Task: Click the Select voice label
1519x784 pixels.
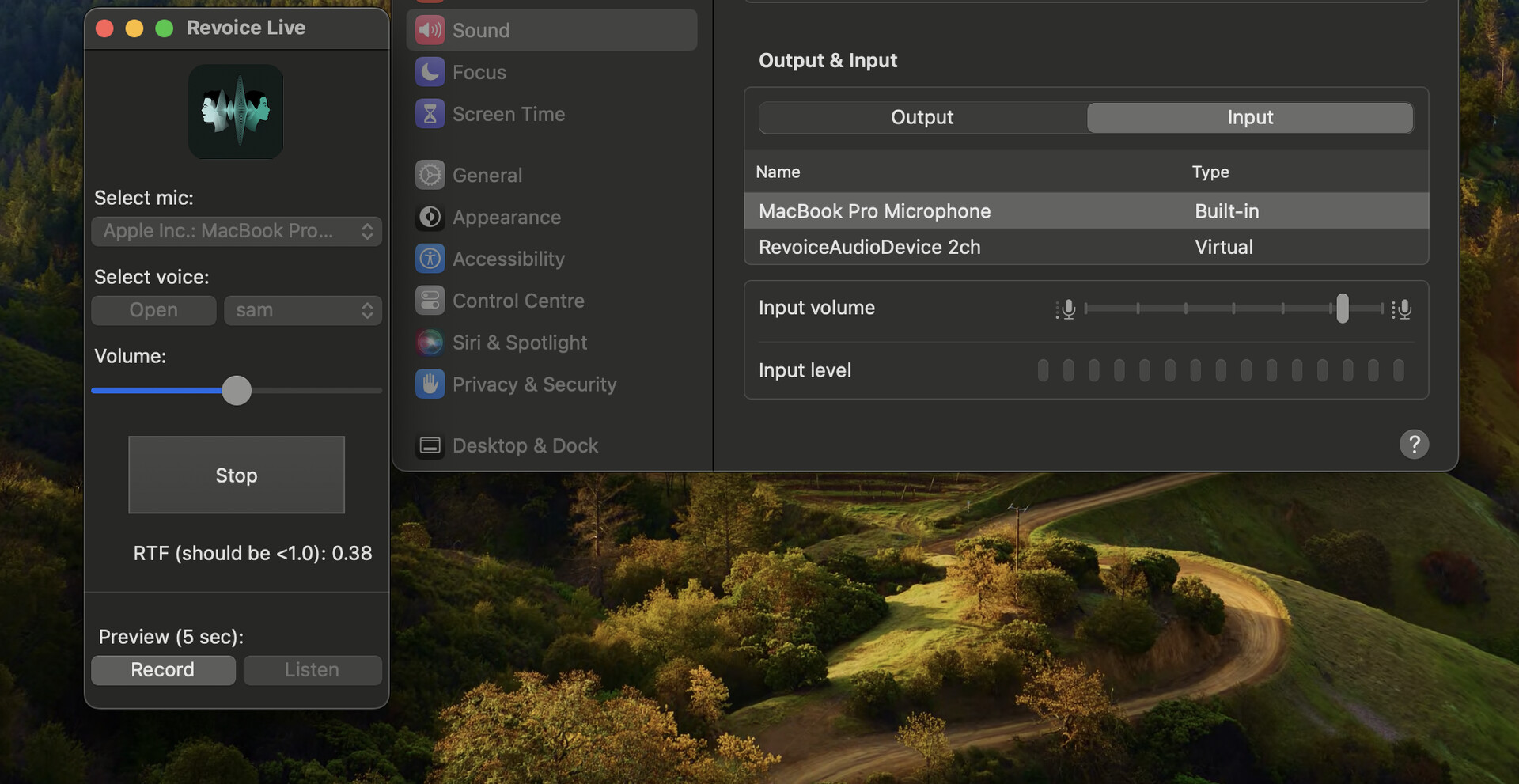Action: click(152, 277)
